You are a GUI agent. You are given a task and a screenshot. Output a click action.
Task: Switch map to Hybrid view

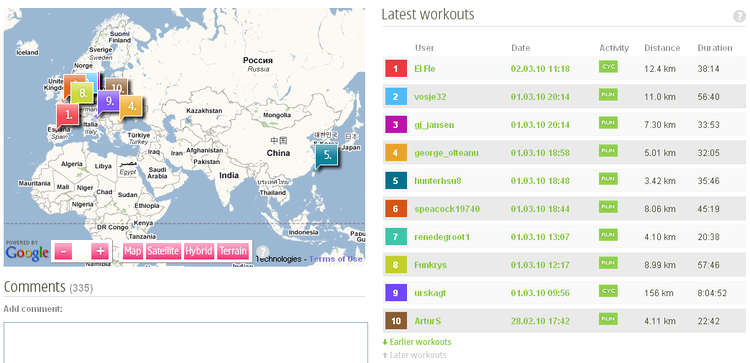pos(199,251)
